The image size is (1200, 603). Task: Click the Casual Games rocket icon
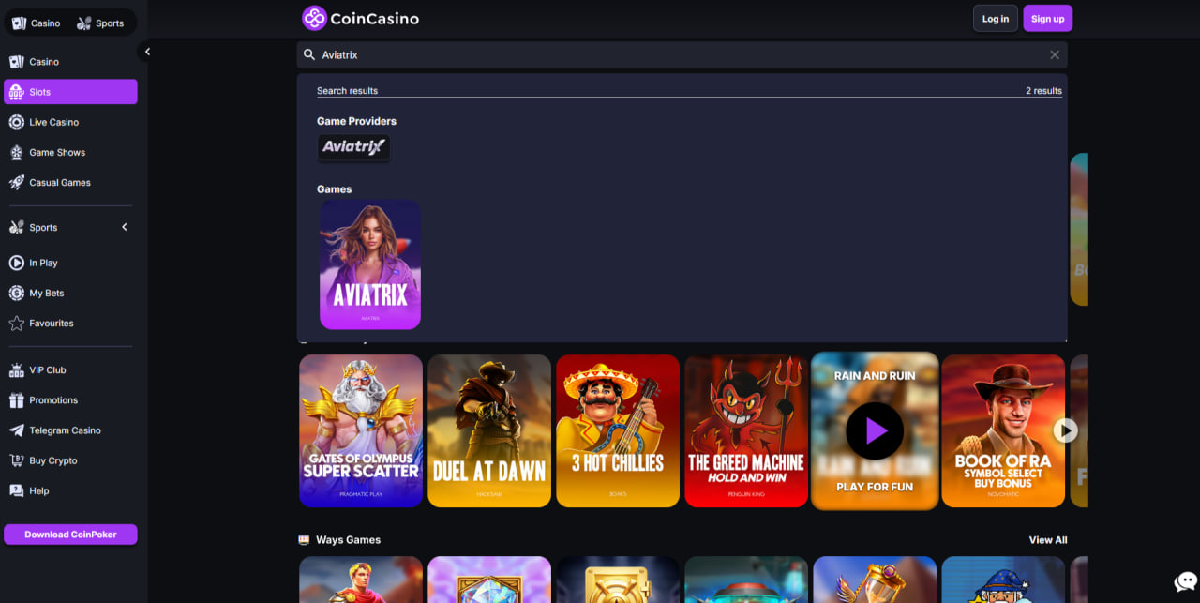pos(16,183)
